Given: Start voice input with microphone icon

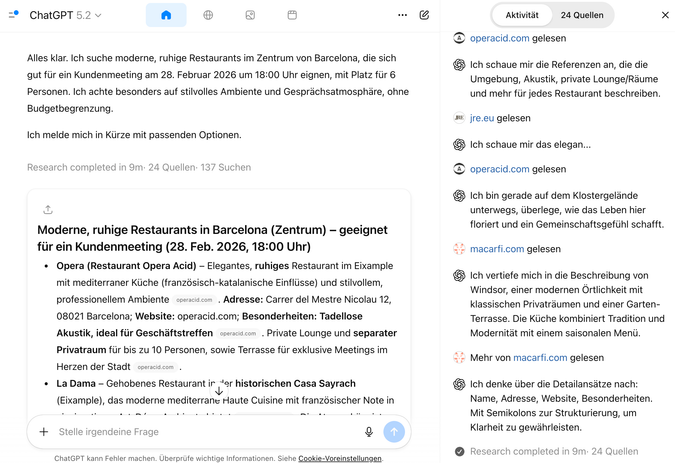Looking at the screenshot, I should [x=368, y=432].
